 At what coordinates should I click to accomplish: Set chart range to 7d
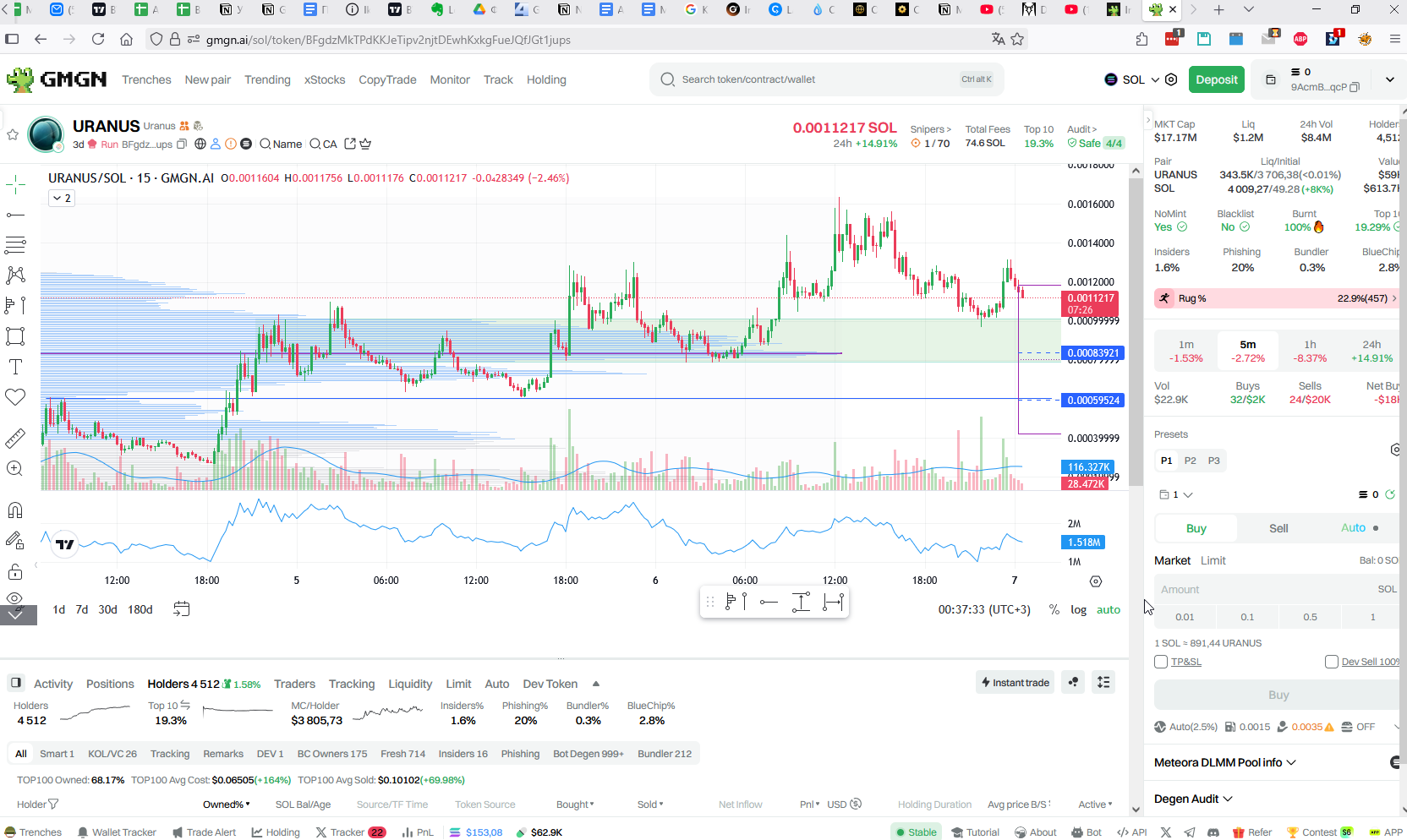point(82,609)
